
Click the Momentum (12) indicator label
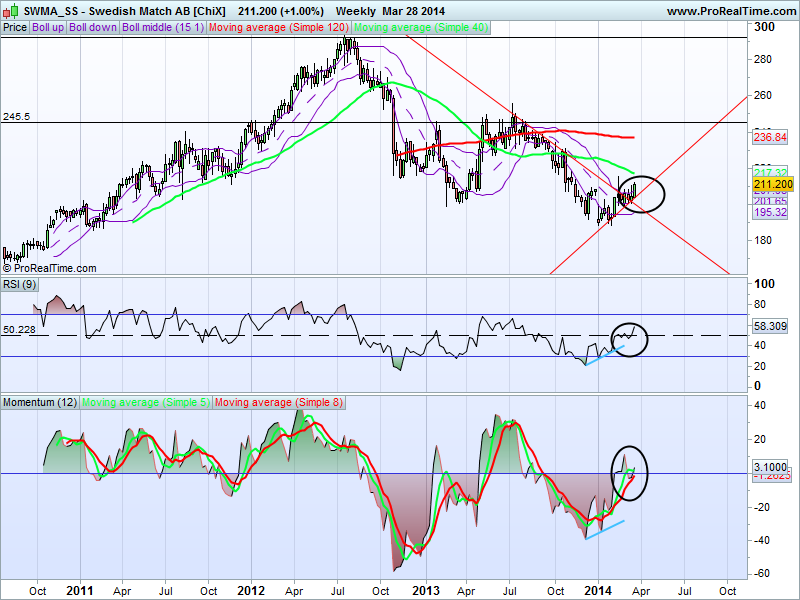click(x=40, y=403)
